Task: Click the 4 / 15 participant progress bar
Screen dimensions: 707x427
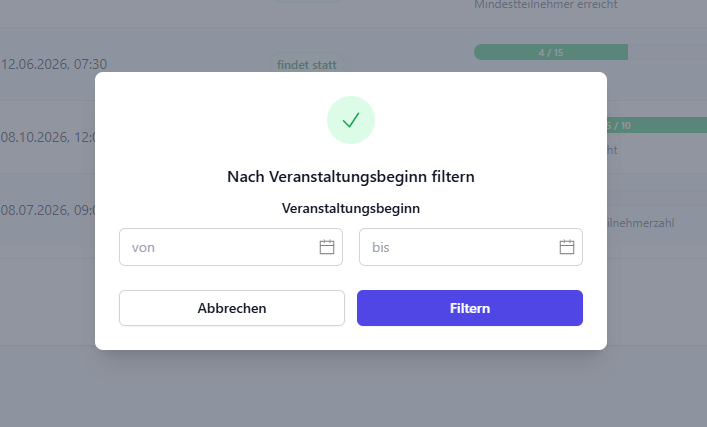Action: [550, 52]
